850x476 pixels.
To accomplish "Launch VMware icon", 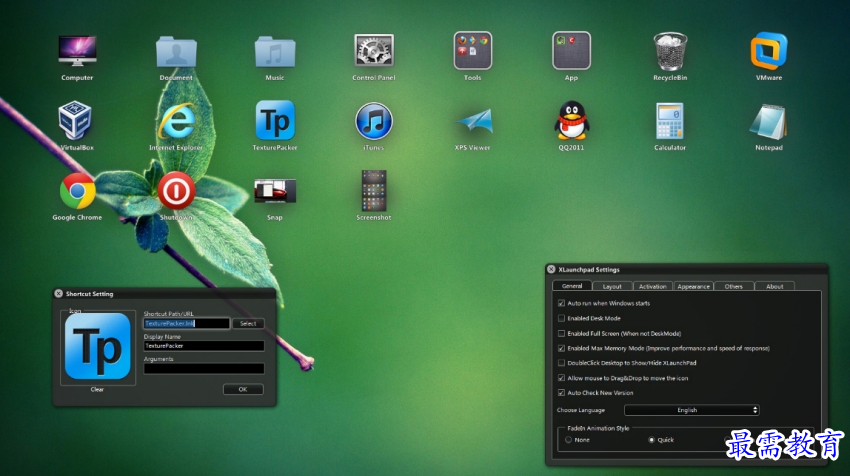I will 769,51.
